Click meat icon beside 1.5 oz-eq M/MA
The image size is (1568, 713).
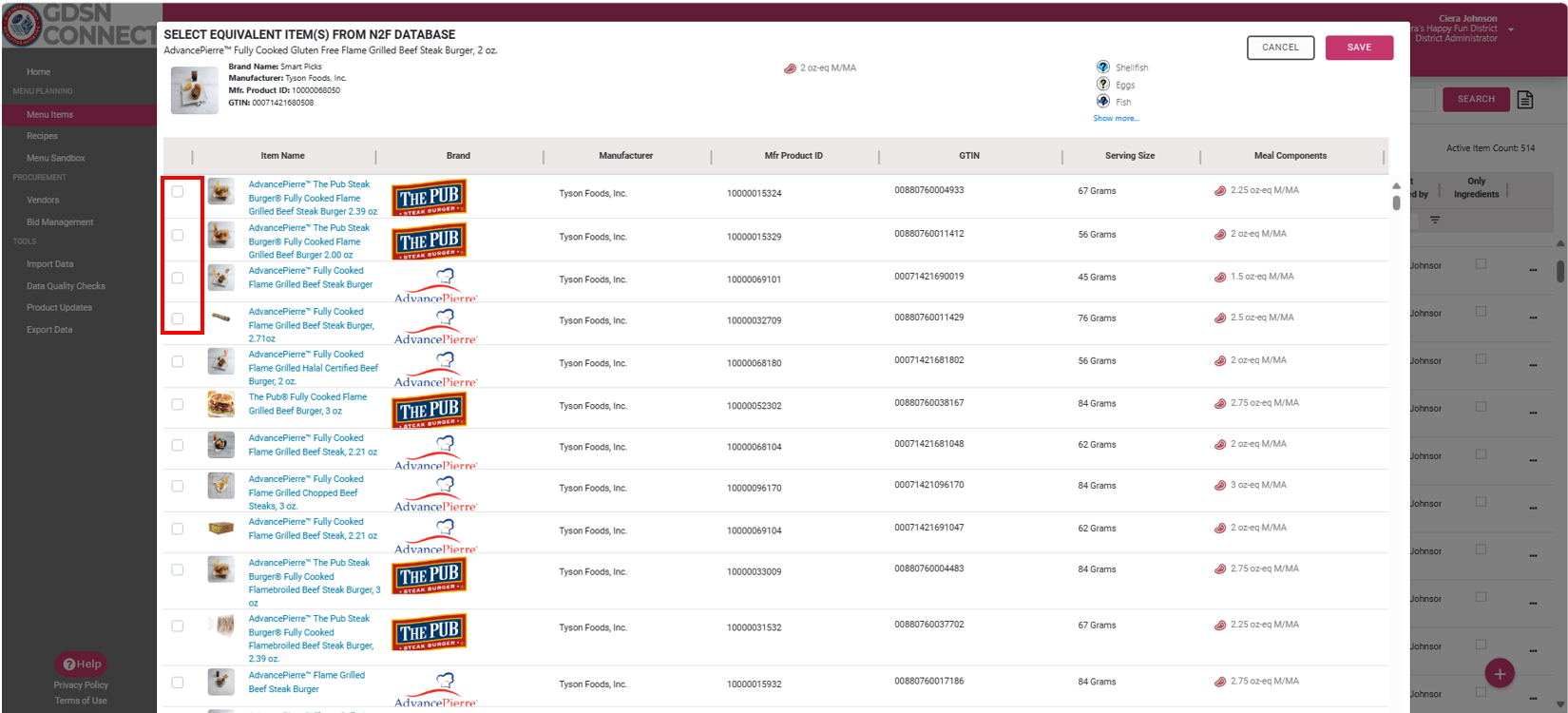pyautogui.click(x=1220, y=278)
